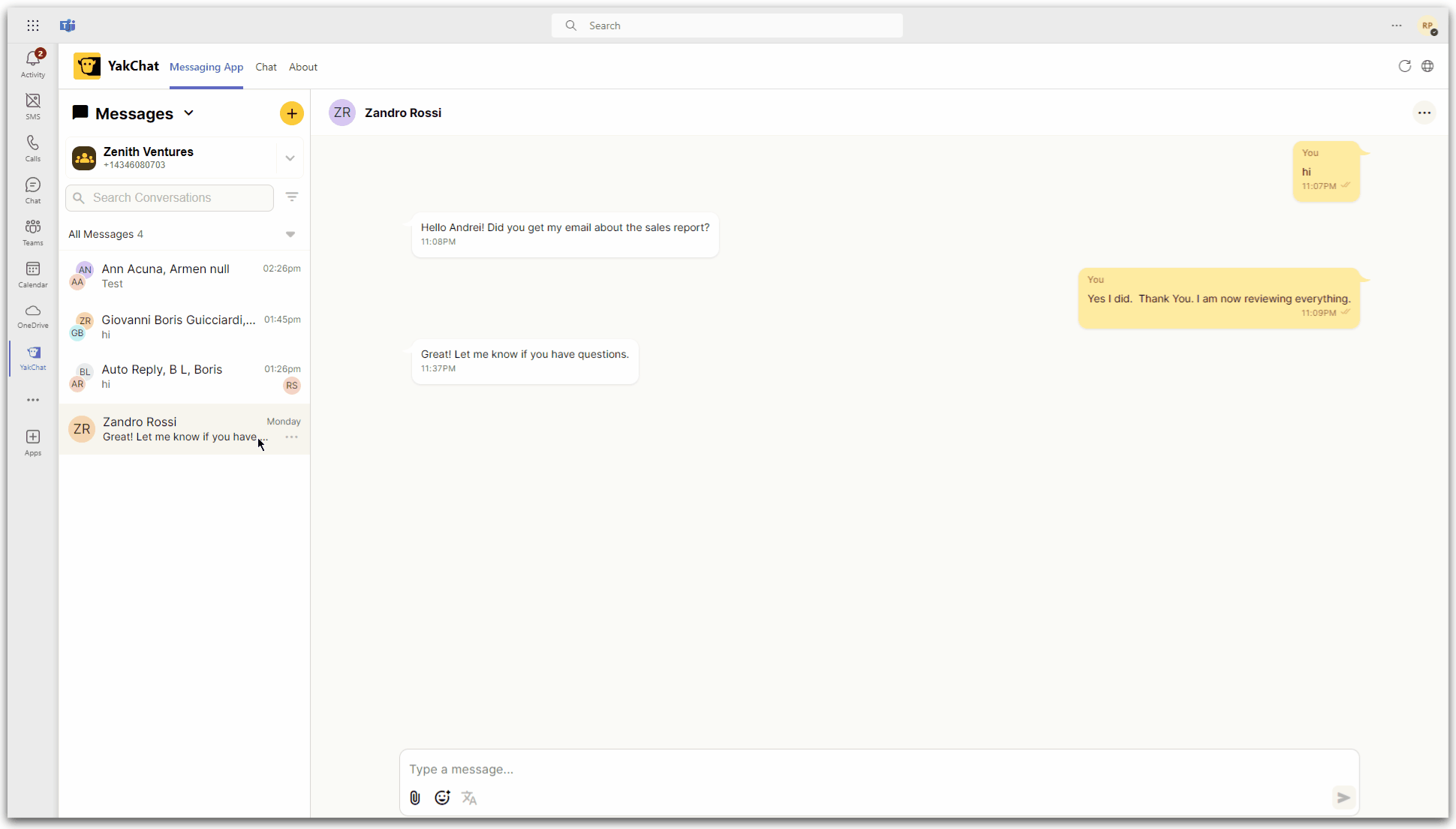Open Activity notifications in sidebar
The image size is (1456, 829).
(x=33, y=64)
